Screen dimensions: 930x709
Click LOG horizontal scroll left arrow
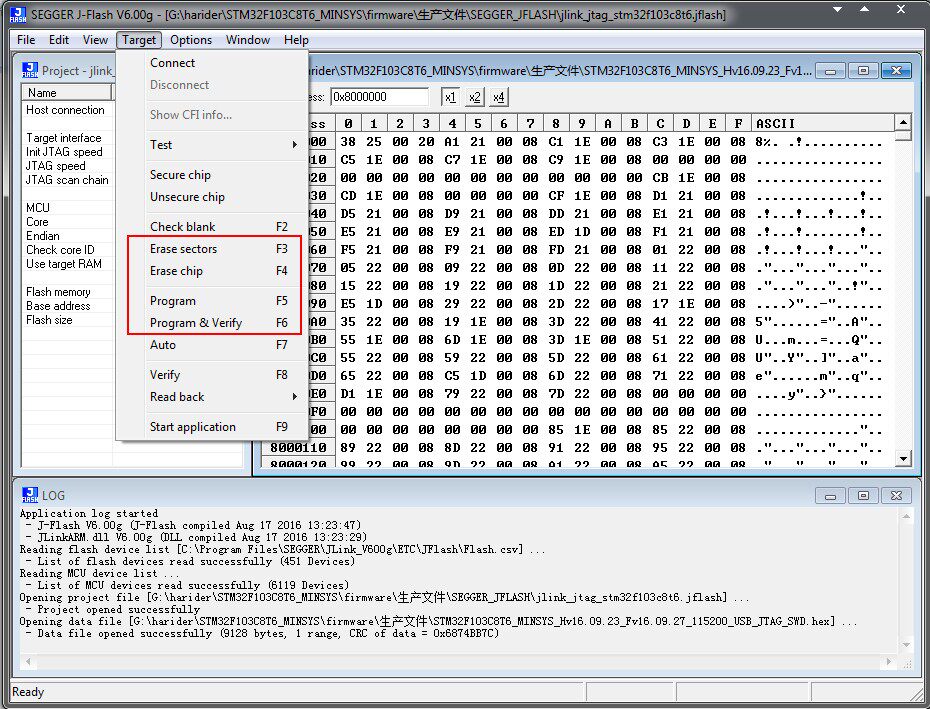click(x=27, y=661)
